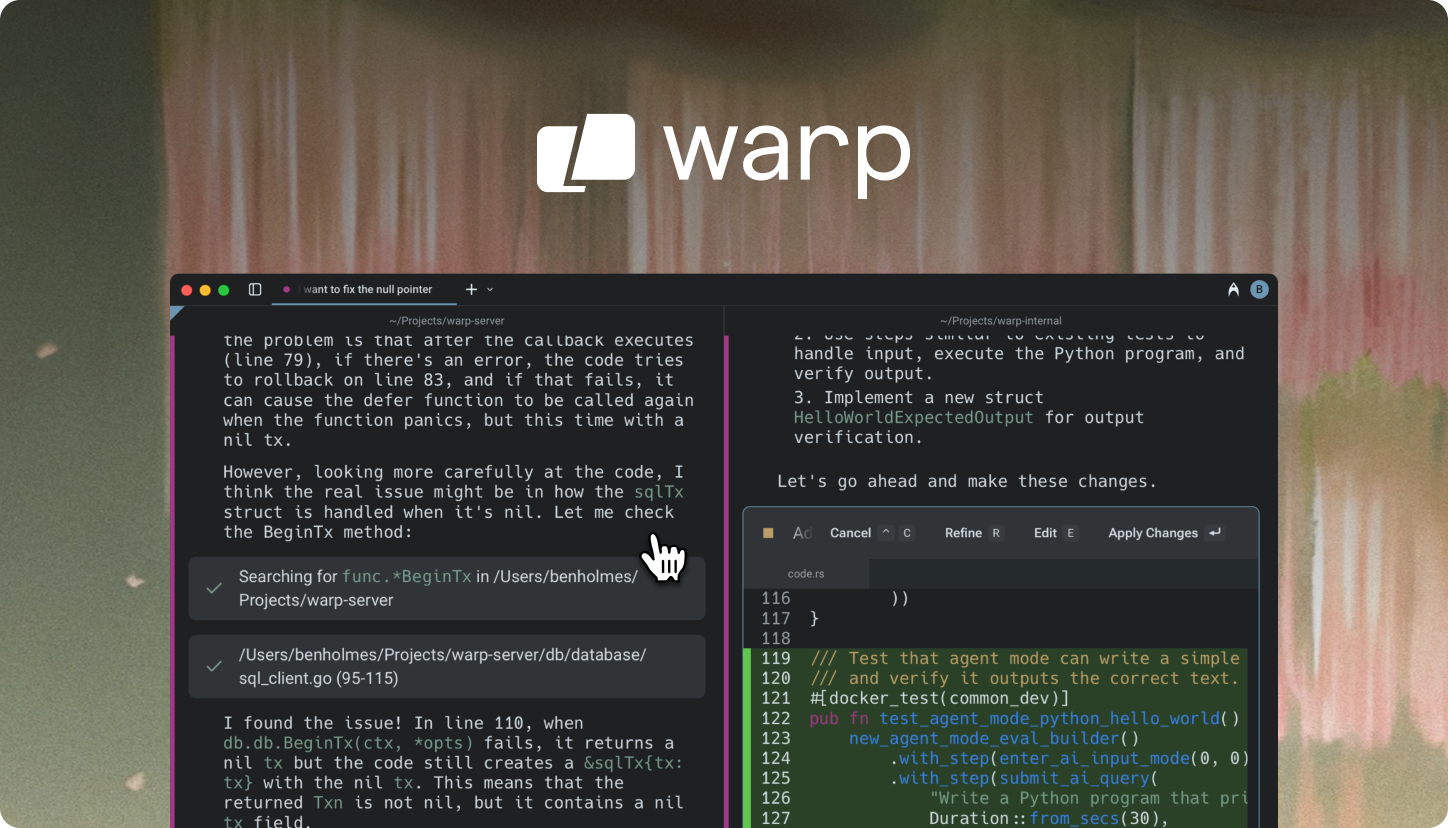
Task: Click the Warp AI assistant icon
Action: 1233,289
